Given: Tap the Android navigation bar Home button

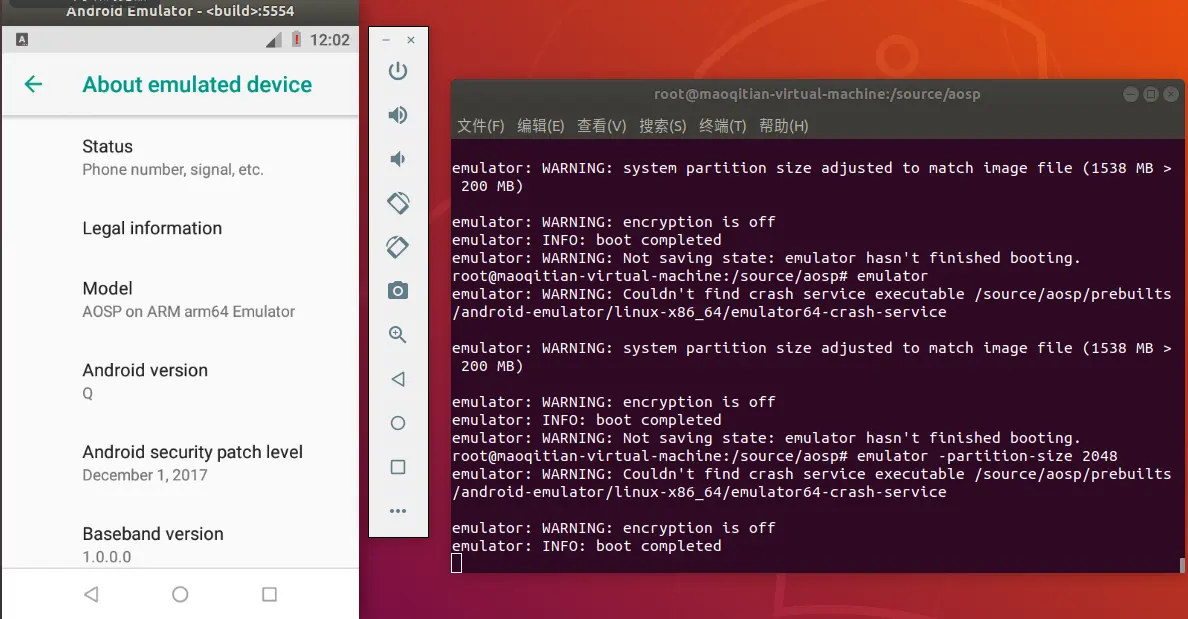Looking at the screenshot, I should [180, 594].
